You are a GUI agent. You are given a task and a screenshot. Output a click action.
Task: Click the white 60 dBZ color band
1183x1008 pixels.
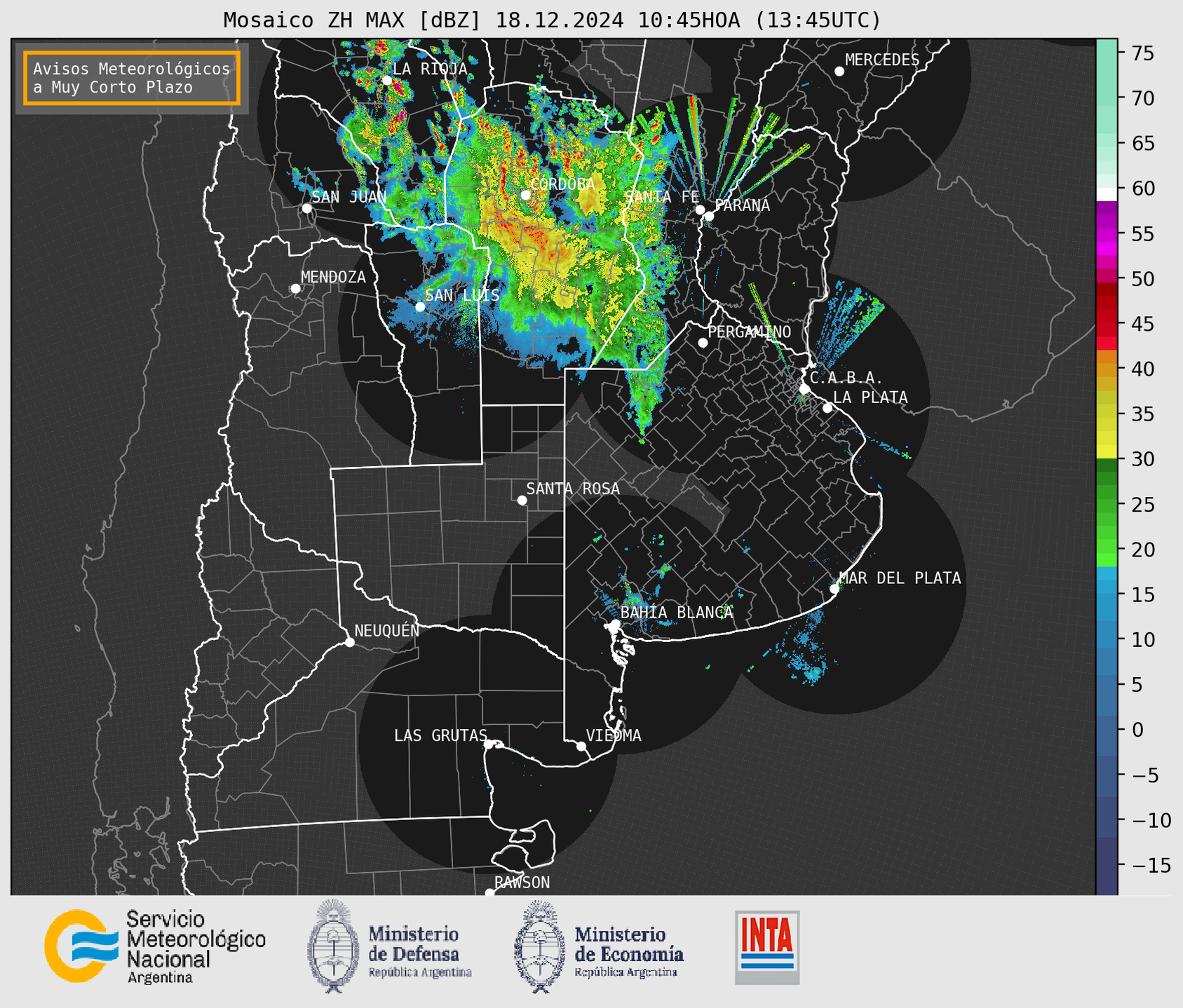(x=1107, y=194)
